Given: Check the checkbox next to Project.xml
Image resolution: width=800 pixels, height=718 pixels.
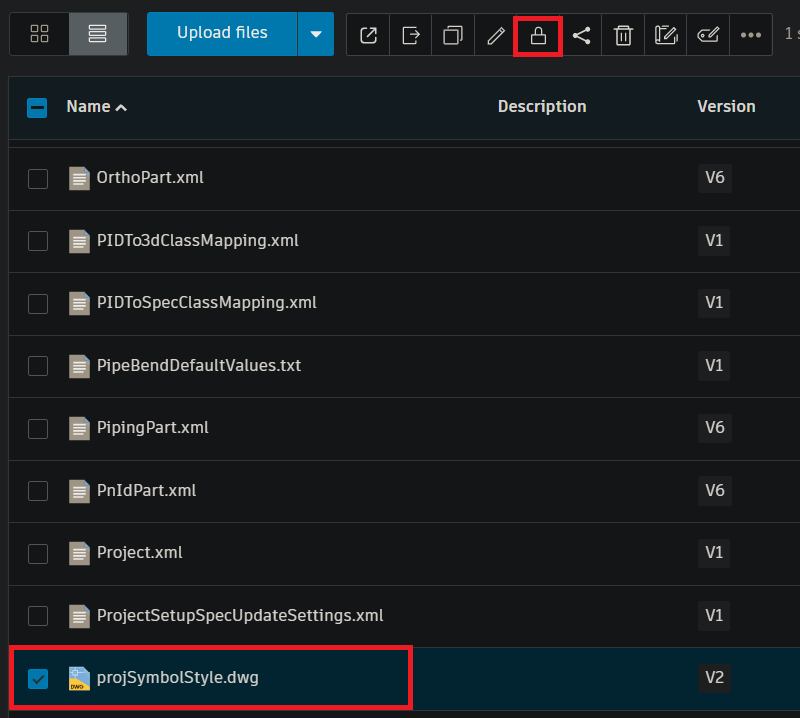Looking at the screenshot, I should coord(38,553).
